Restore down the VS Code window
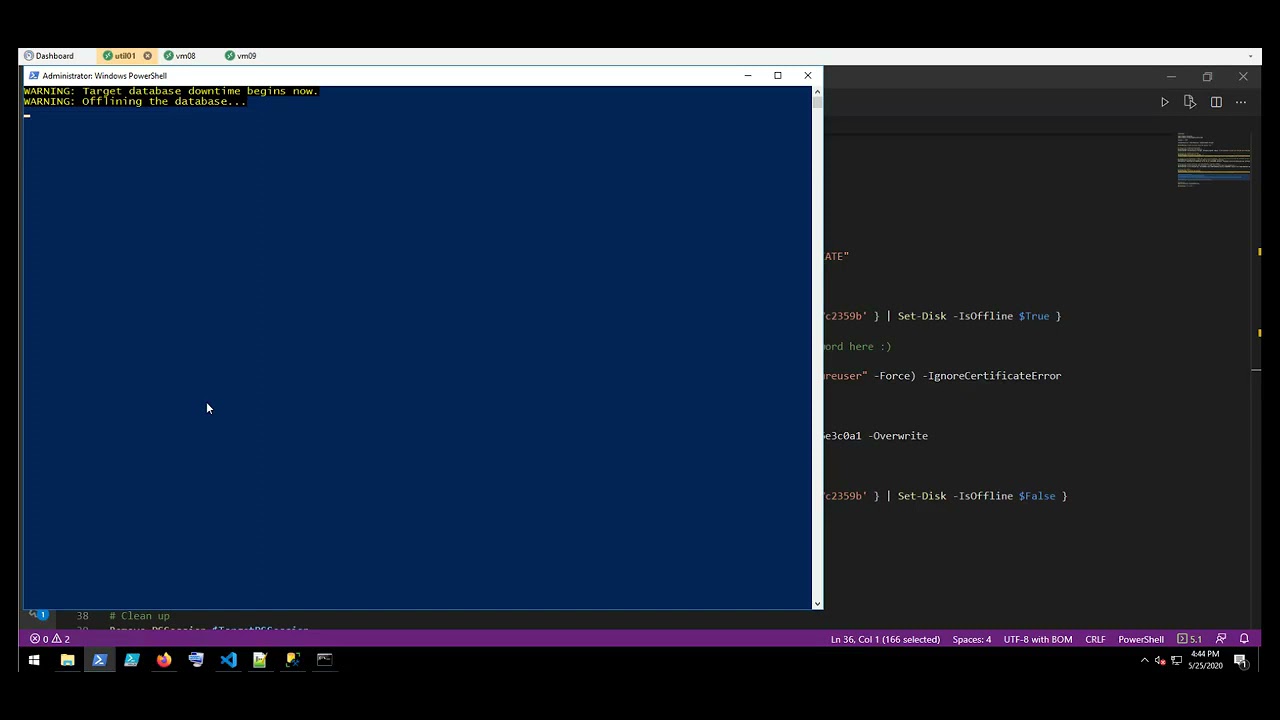The image size is (1280, 720). pos(1207,77)
